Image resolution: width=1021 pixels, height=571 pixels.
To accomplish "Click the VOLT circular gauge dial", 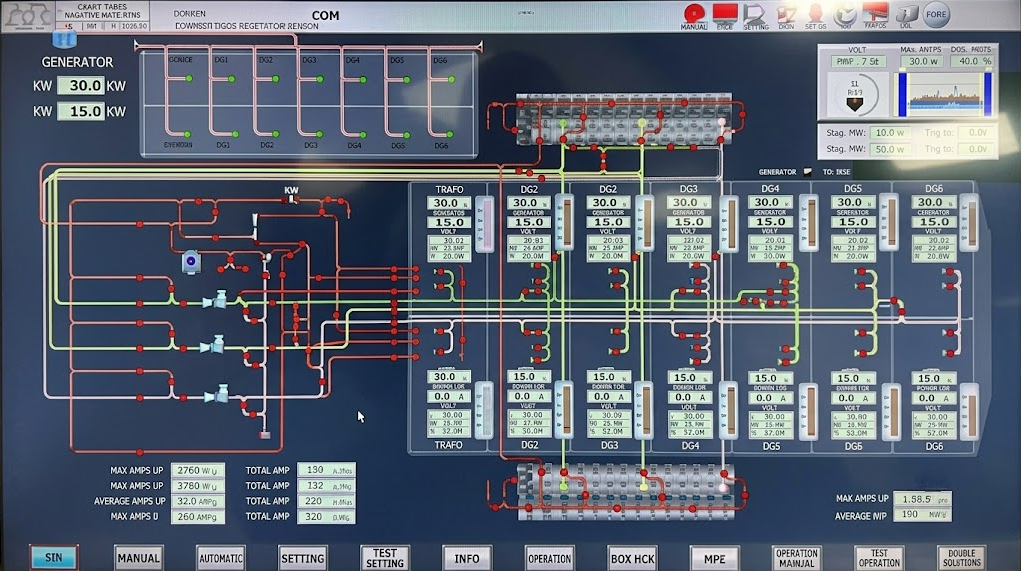I will point(854,94).
